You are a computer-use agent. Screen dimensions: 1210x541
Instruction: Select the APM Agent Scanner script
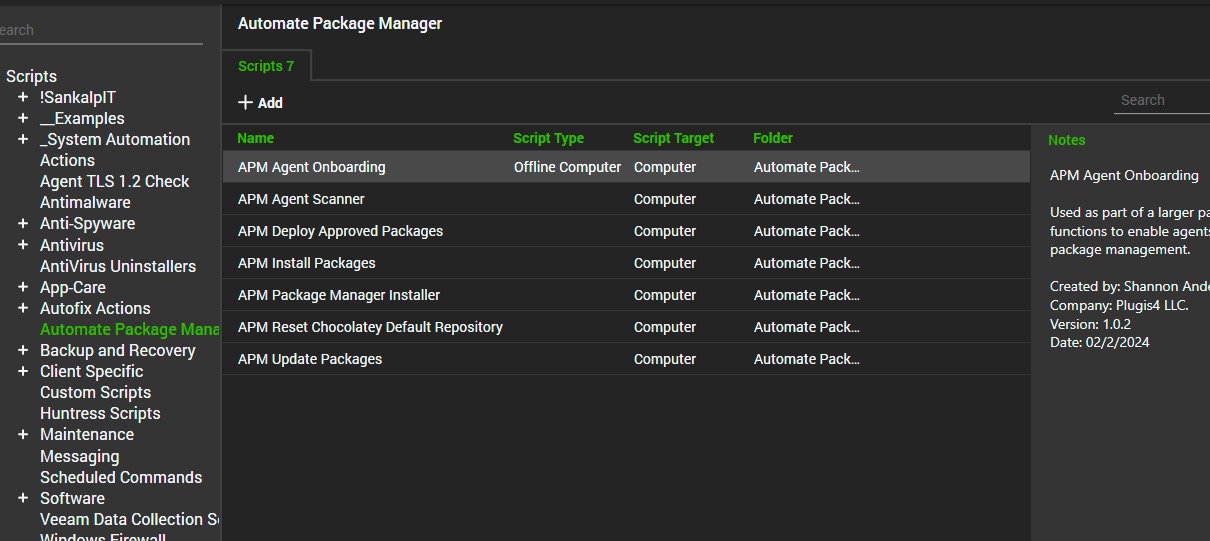point(626,199)
